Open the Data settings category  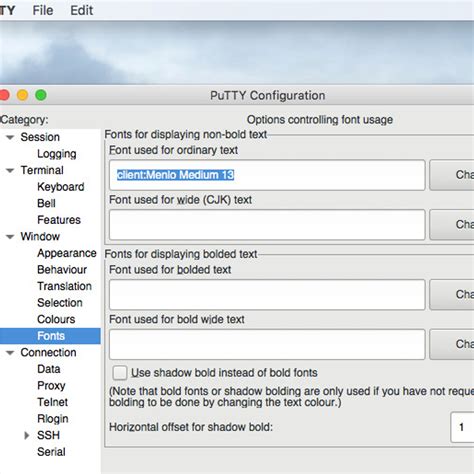click(x=49, y=369)
